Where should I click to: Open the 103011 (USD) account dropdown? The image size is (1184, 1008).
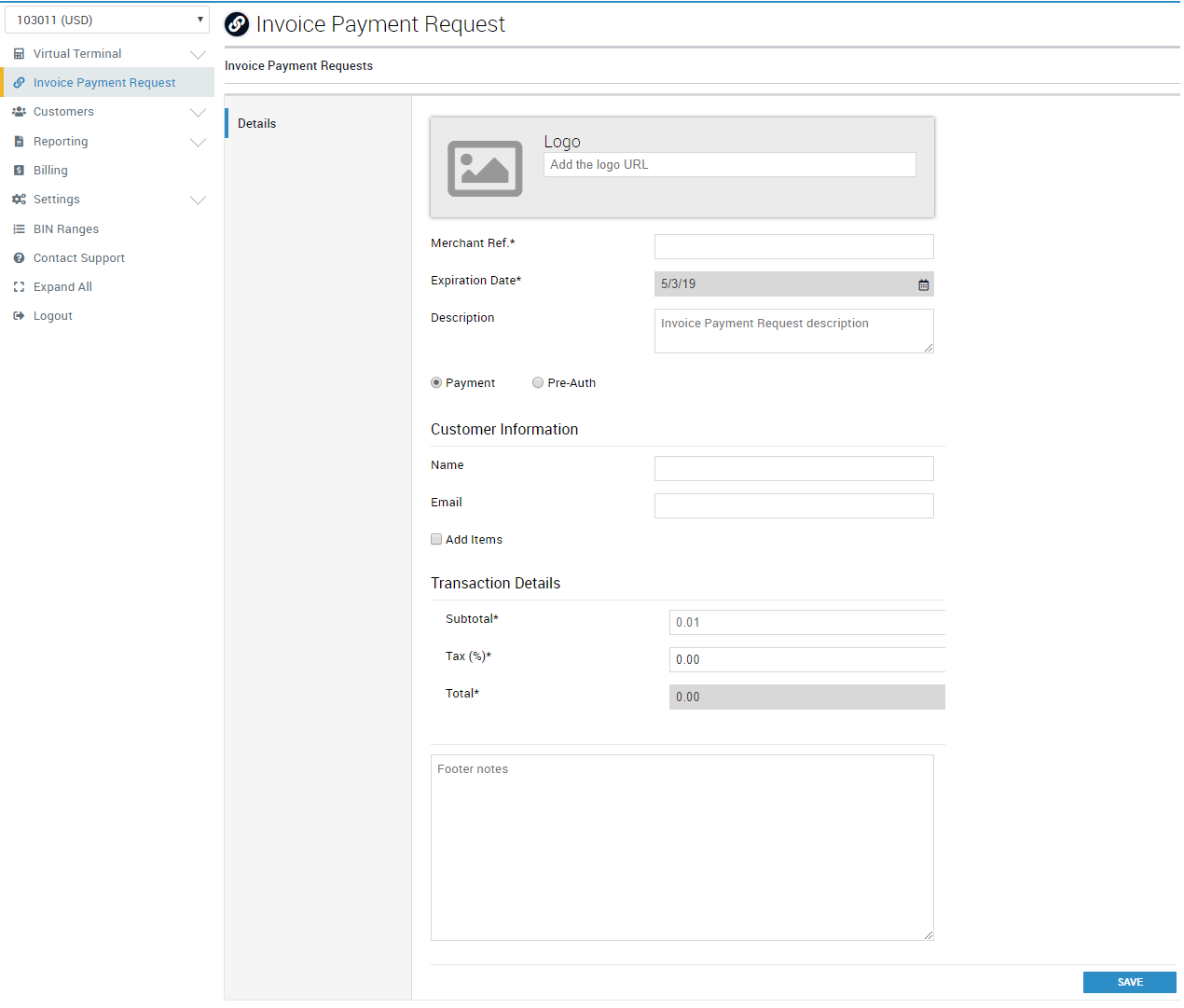107,20
